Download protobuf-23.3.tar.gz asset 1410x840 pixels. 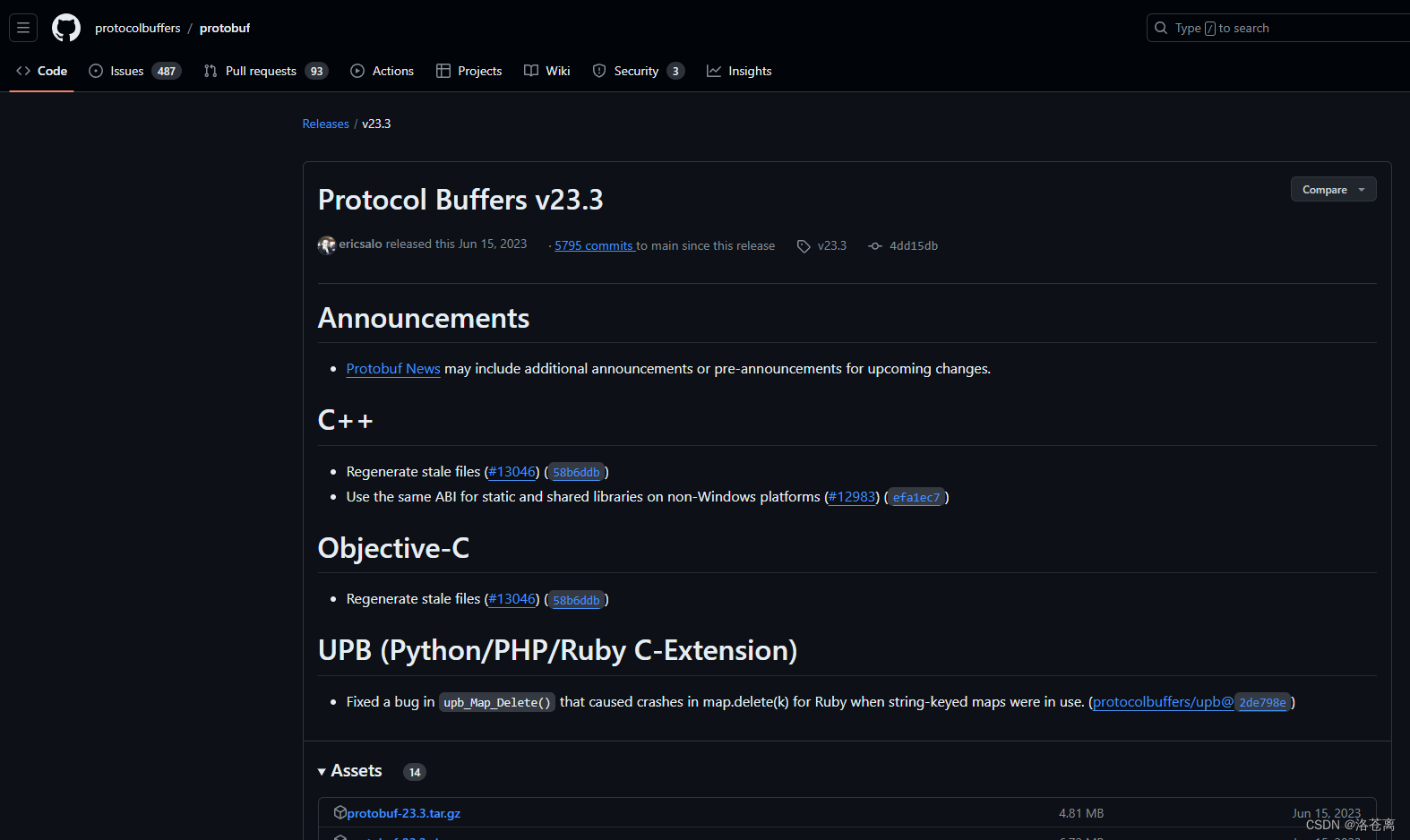pos(403,813)
